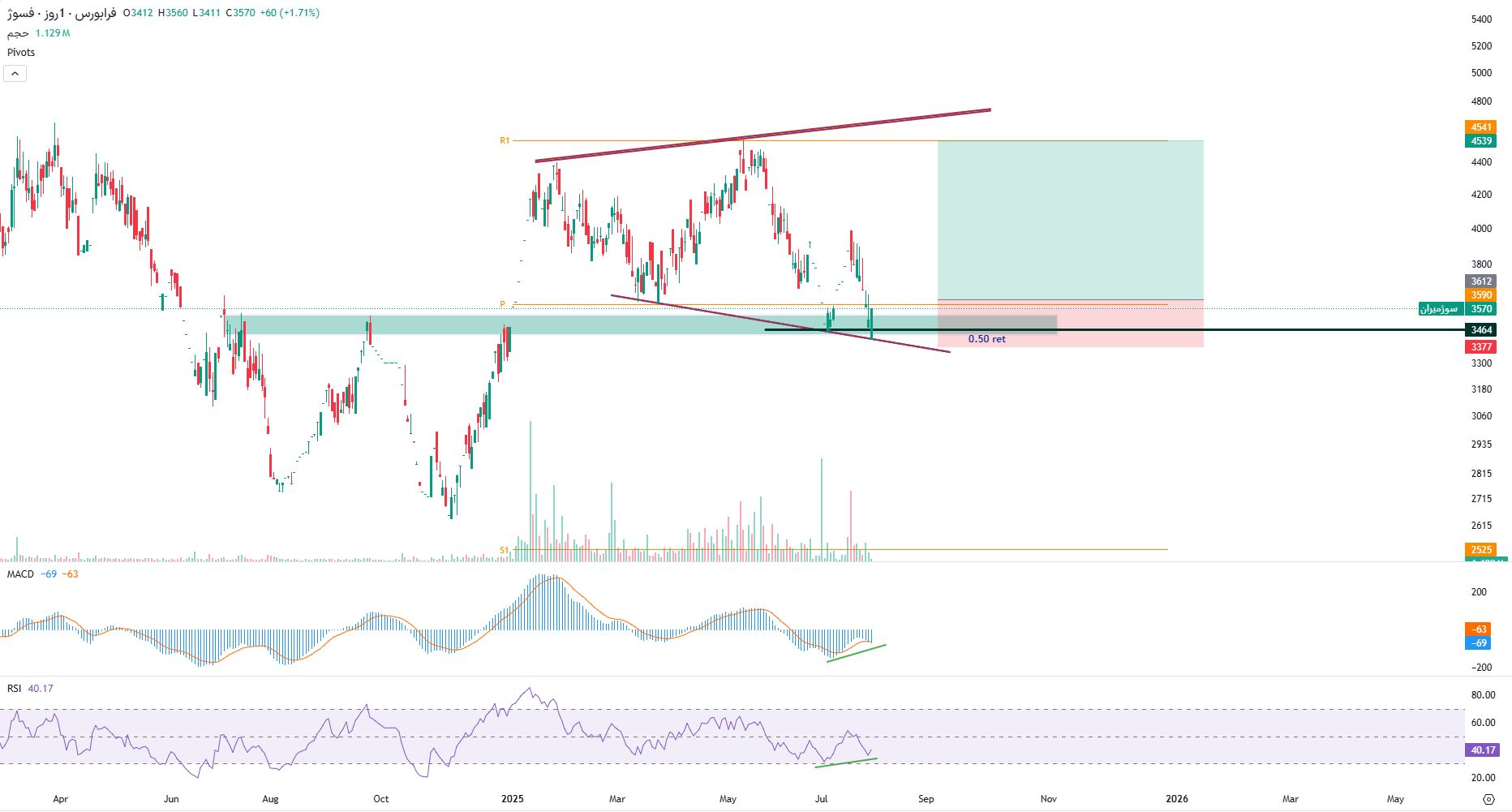Click the S1 pivot level label

pyautogui.click(x=504, y=550)
